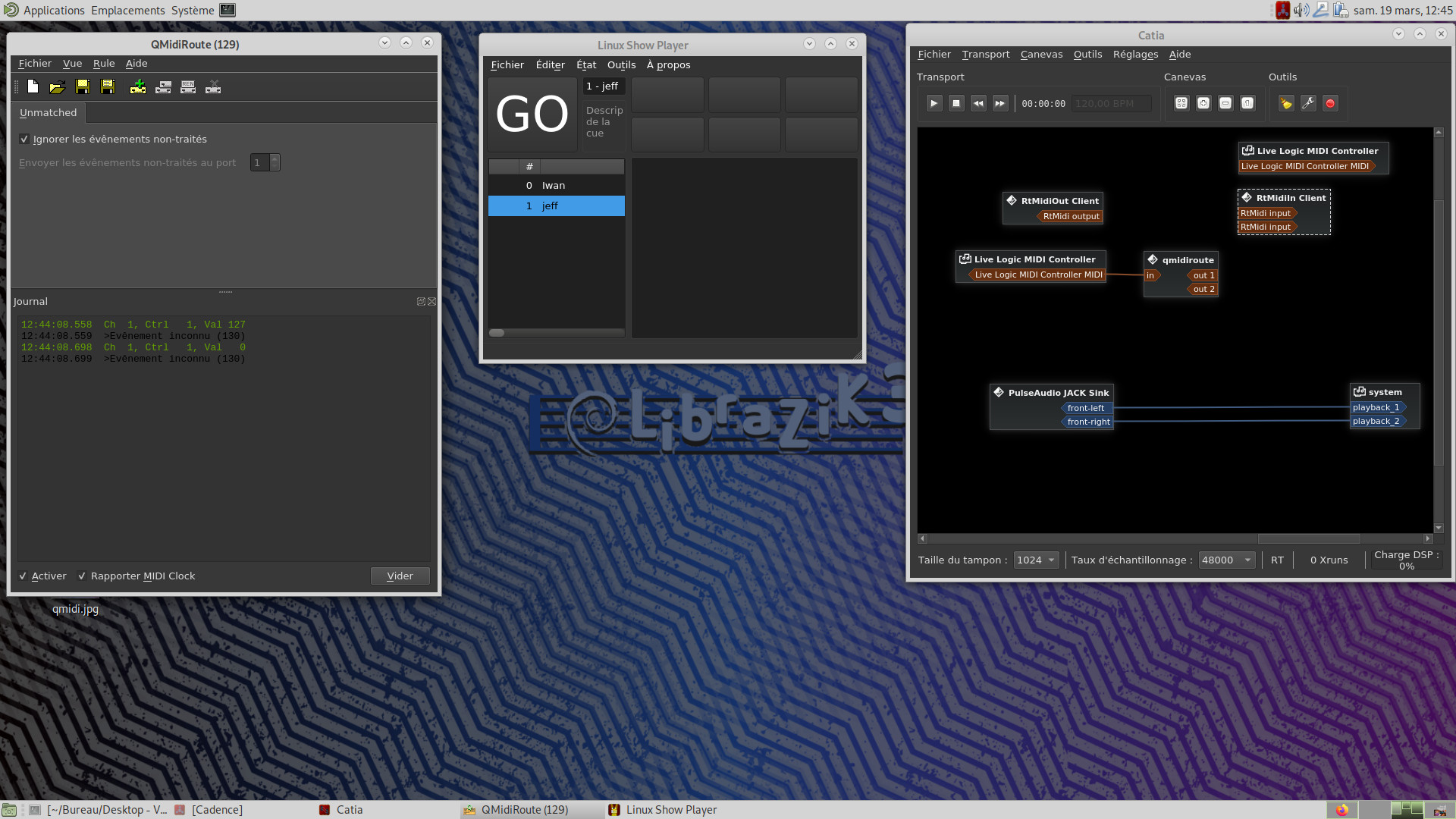The image size is (1456, 819).
Task: Toggle Ignorer les évènements non-traités checkbox
Action: [24, 139]
